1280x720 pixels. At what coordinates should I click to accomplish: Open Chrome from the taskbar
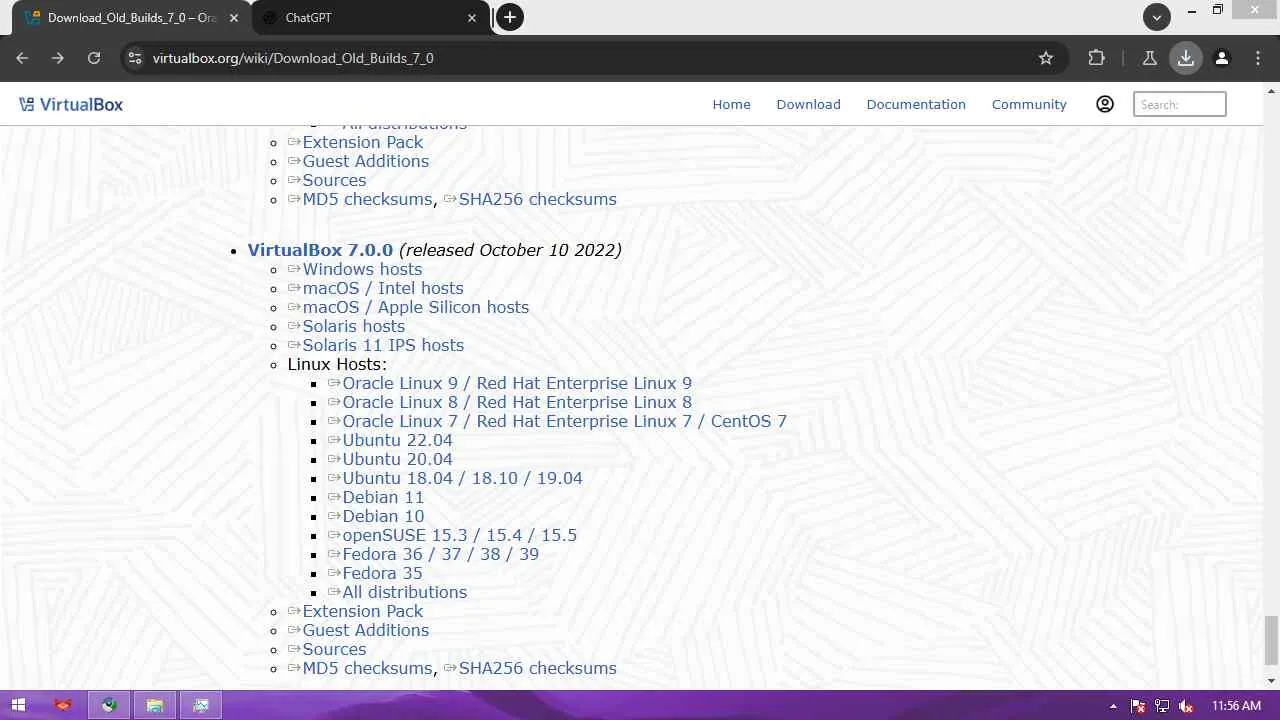tap(109, 705)
